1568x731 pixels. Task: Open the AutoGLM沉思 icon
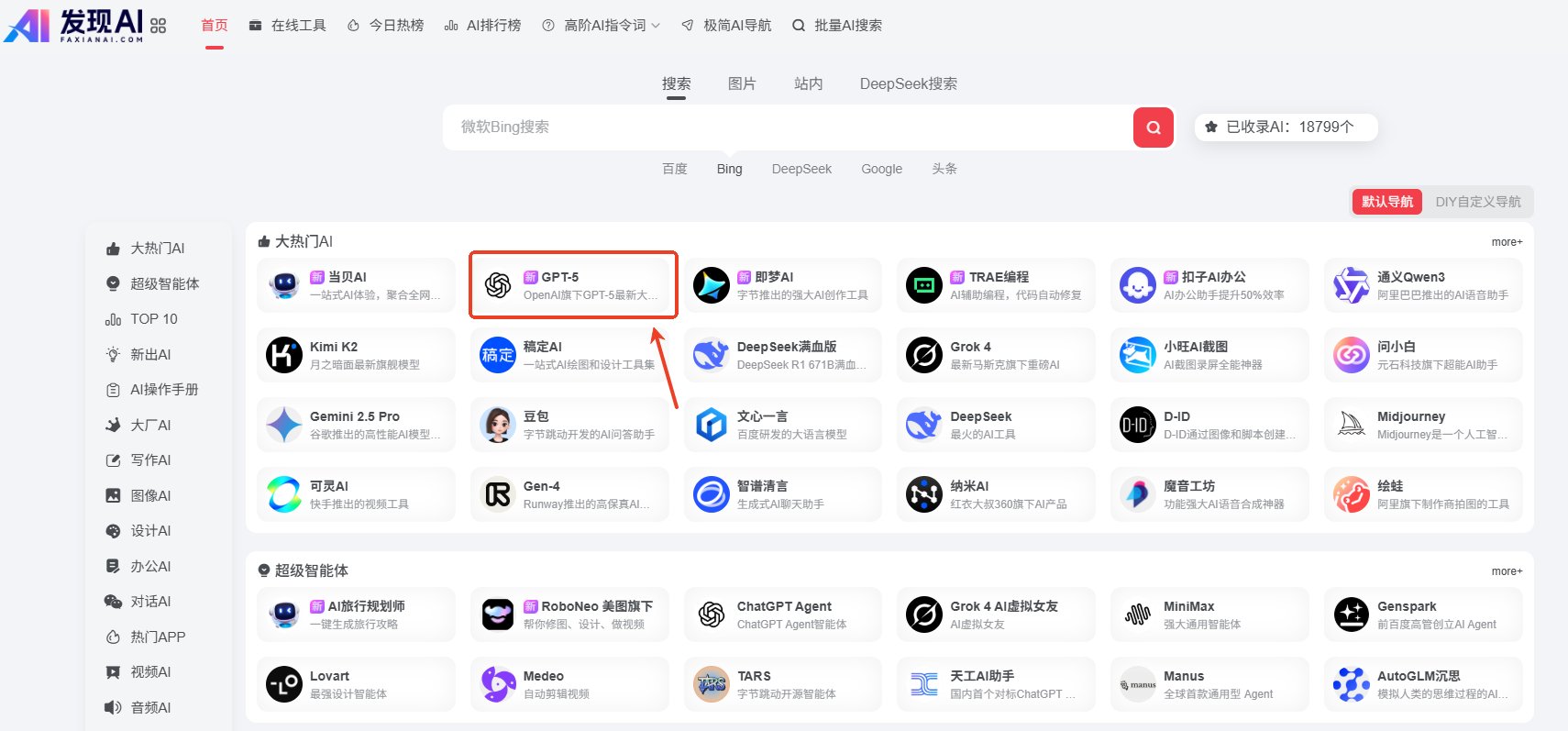point(1352,684)
